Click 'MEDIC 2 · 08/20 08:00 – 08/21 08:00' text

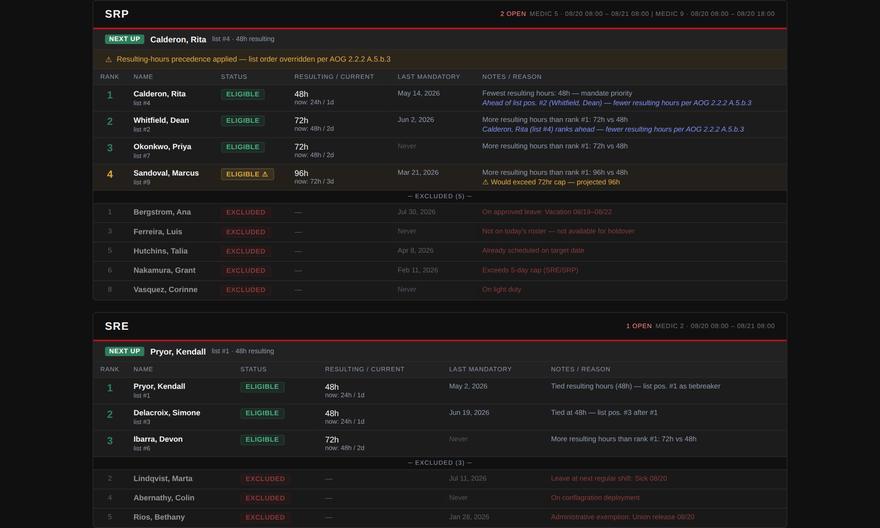point(715,326)
